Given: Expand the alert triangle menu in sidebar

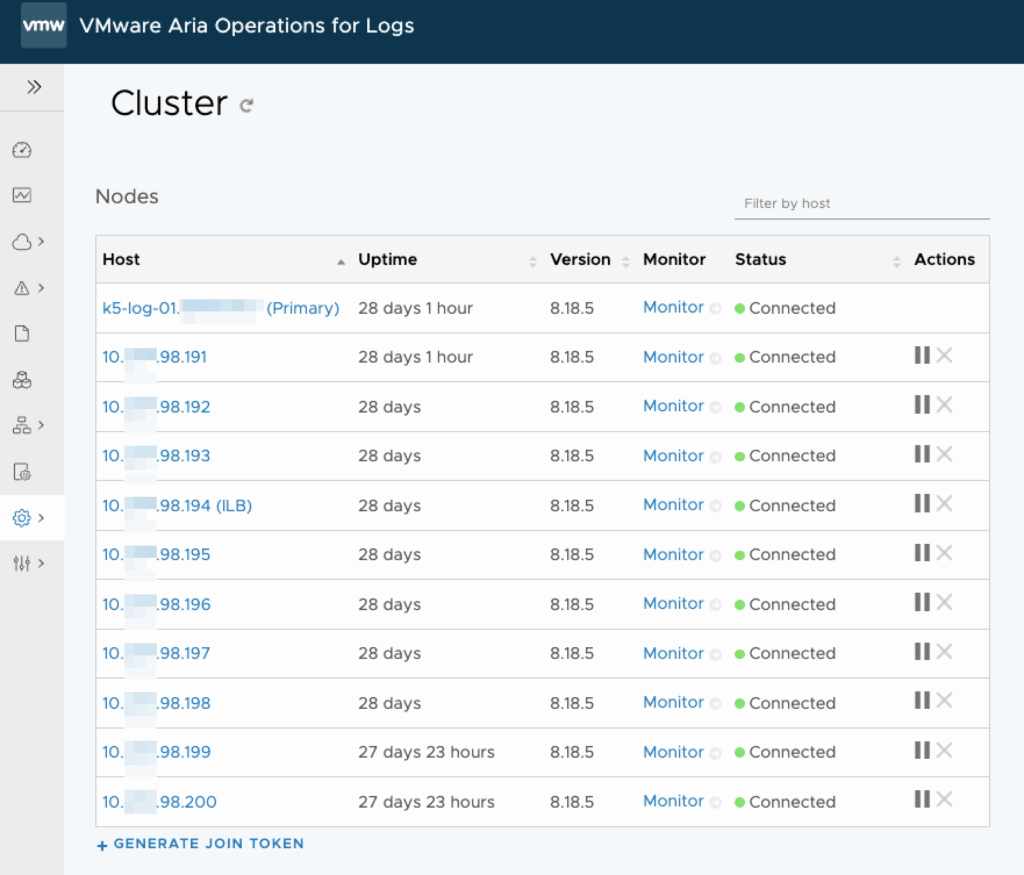Looking at the screenshot, I should coord(29,288).
